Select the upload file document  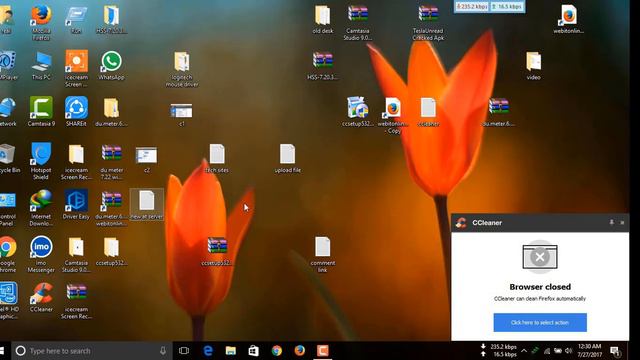click(x=287, y=158)
